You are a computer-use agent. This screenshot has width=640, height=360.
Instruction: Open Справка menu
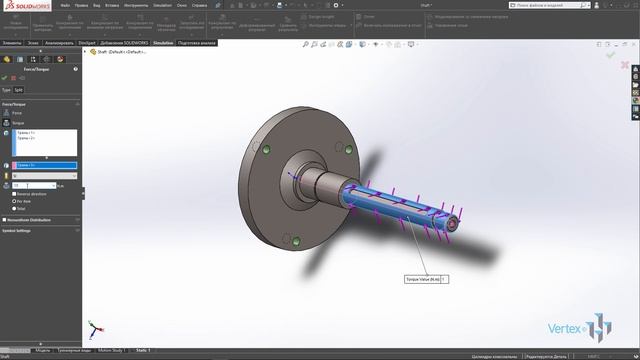(199, 5)
